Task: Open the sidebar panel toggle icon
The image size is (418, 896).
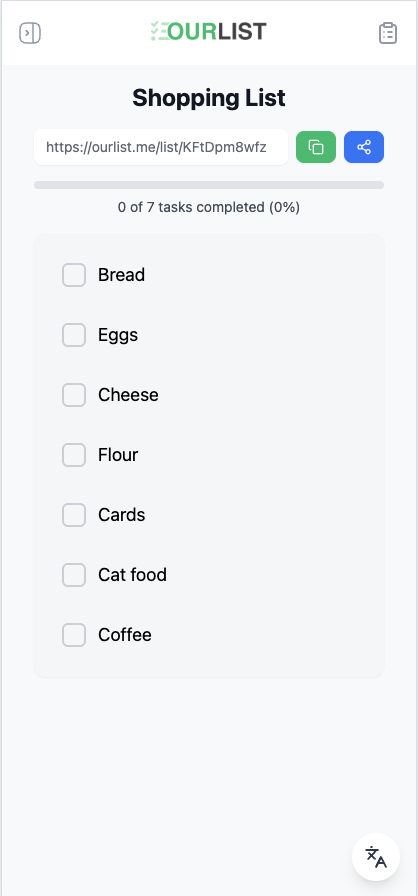Action: point(30,33)
